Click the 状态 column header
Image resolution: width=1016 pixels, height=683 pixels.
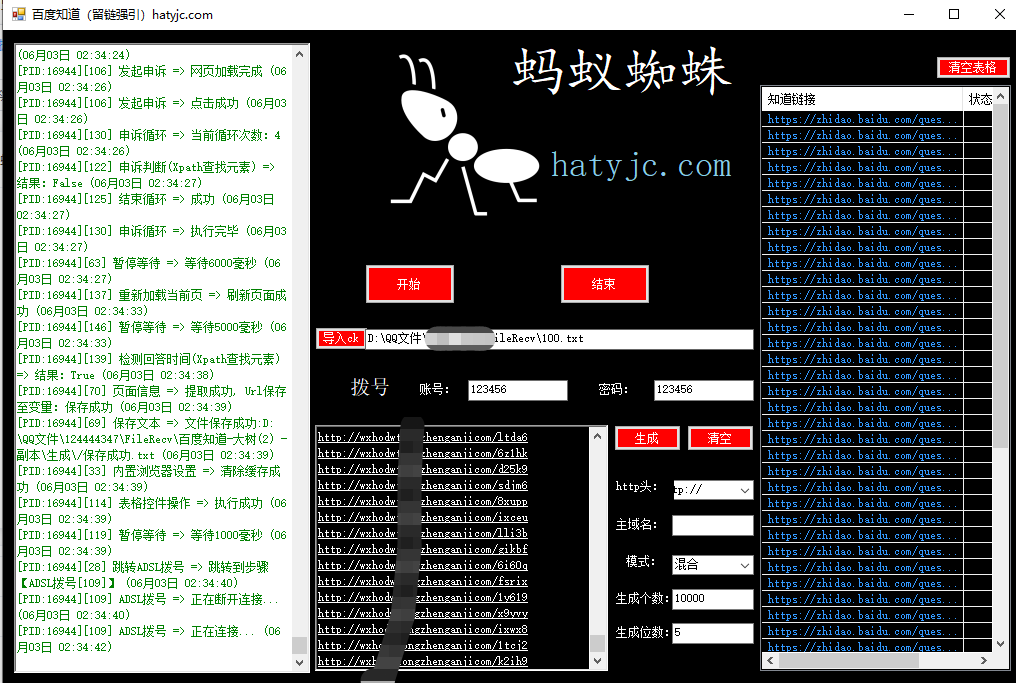(981, 98)
